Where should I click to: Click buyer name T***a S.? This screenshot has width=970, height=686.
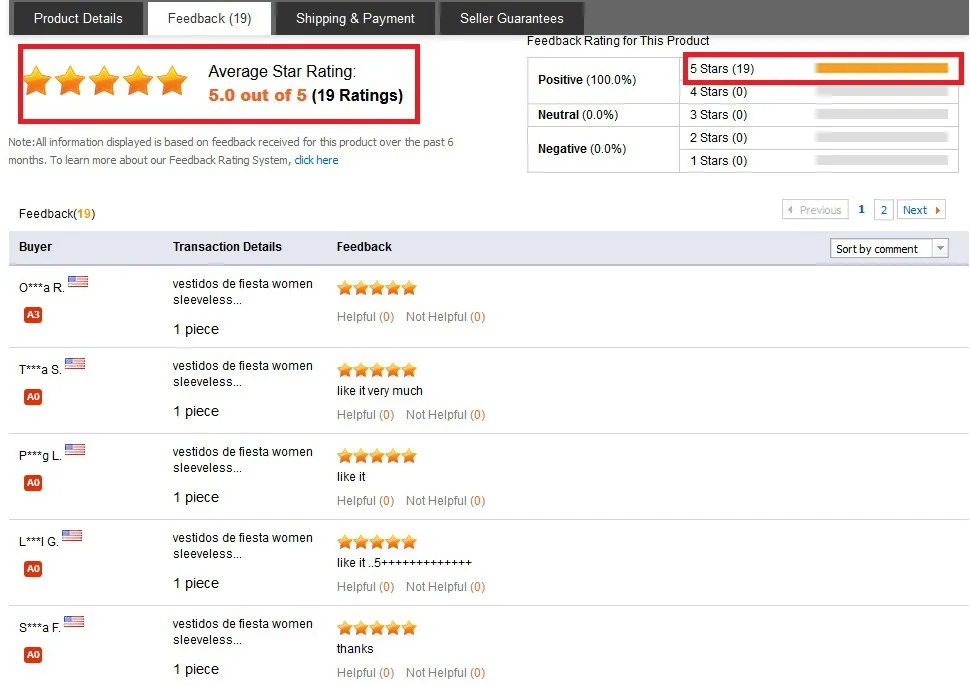[x=40, y=370]
